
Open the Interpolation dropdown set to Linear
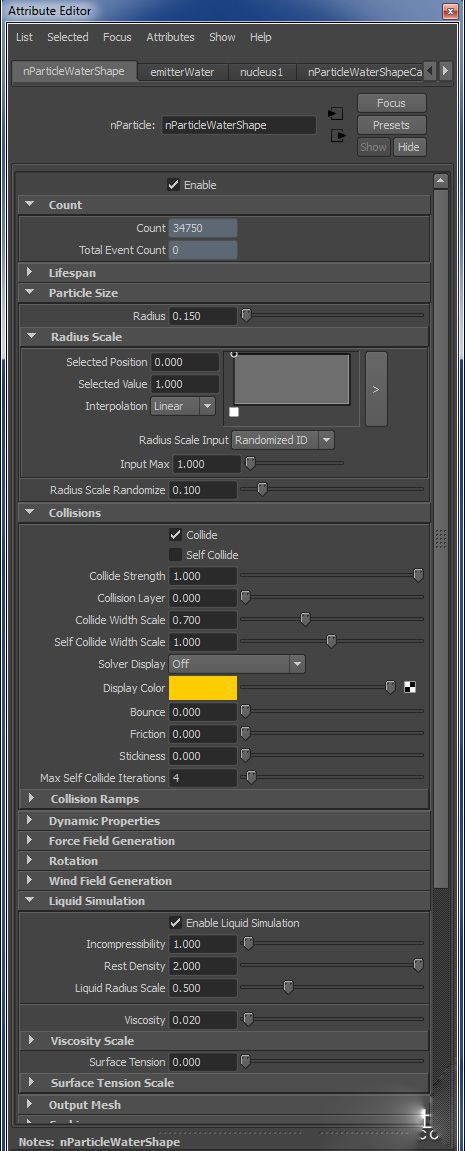tap(183, 406)
